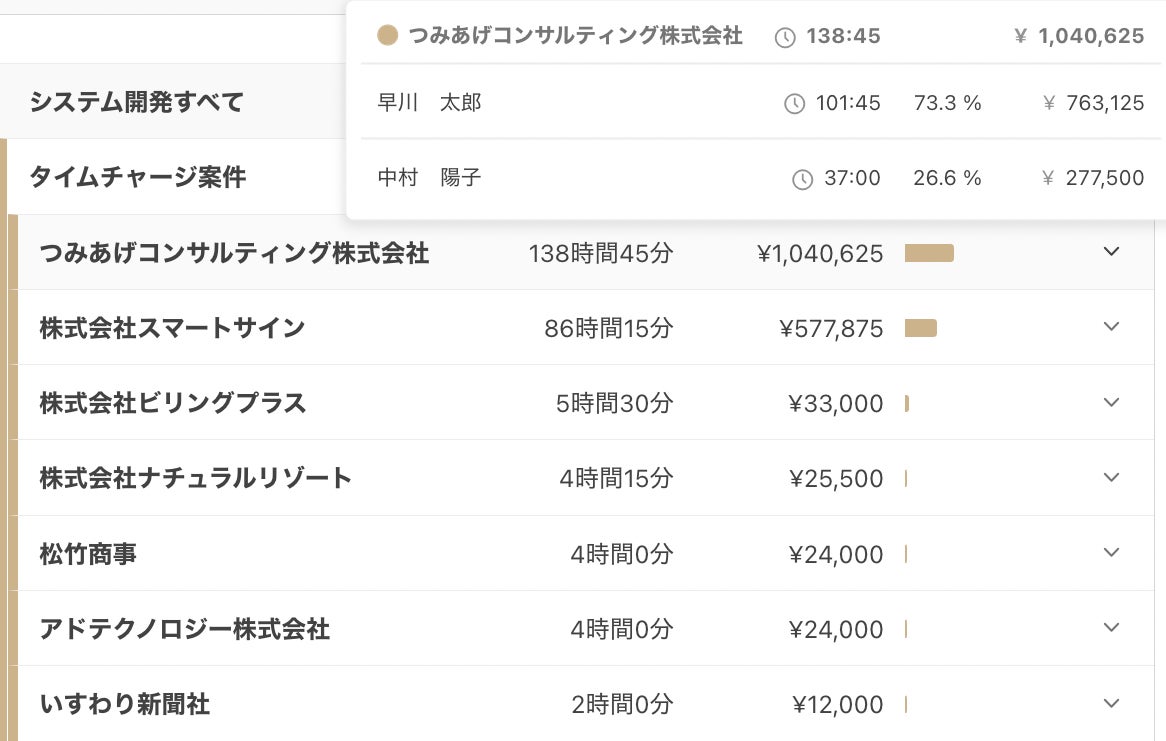The height and width of the screenshot is (741, 1166).
Task: Click the yen icon beside 763,125
Action: pyautogui.click(x=1049, y=103)
